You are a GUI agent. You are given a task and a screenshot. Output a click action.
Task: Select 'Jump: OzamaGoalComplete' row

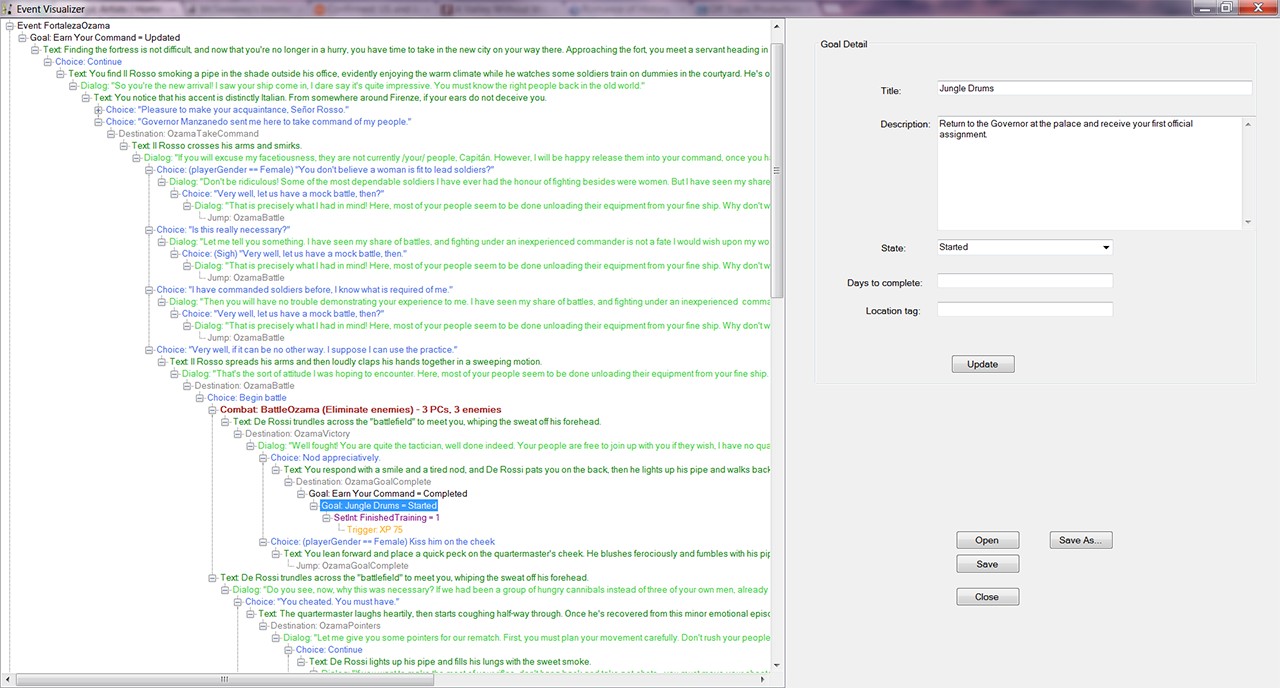click(352, 566)
